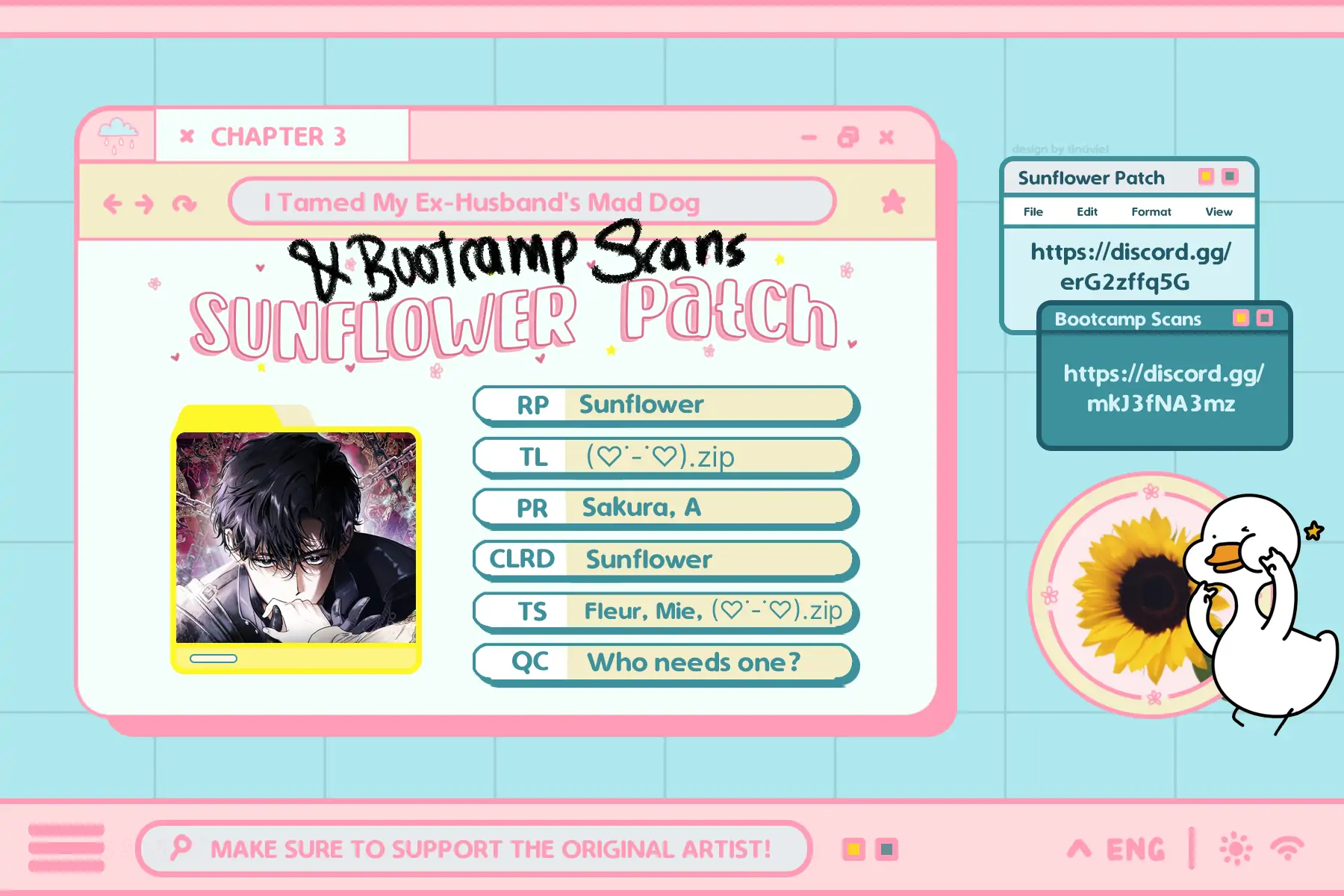Viewport: 1344px width, 896px height.
Task: Select the CLRD Sunflower credit row
Action: point(666,560)
